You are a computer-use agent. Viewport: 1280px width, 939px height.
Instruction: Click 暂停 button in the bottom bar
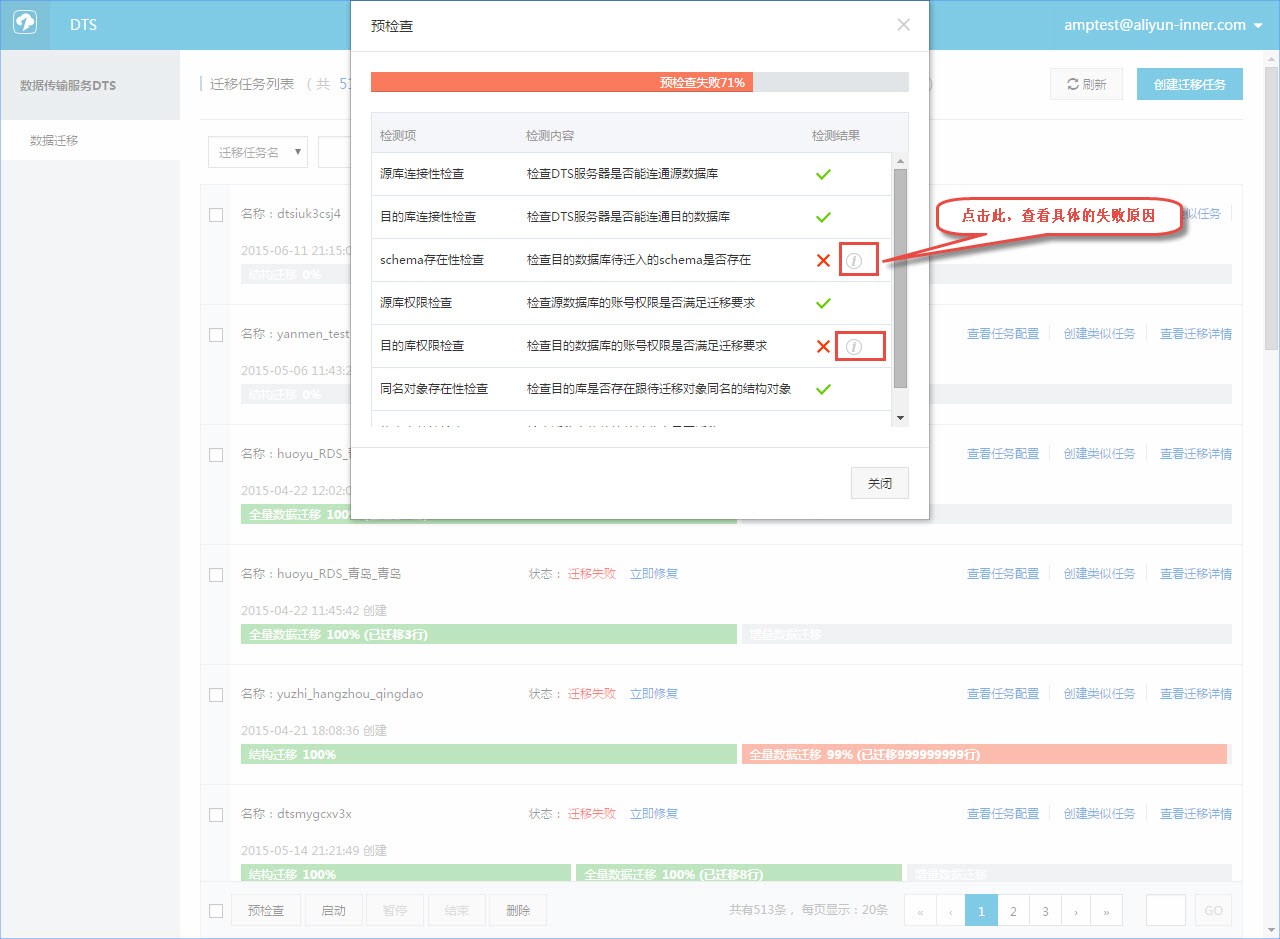(x=395, y=911)
